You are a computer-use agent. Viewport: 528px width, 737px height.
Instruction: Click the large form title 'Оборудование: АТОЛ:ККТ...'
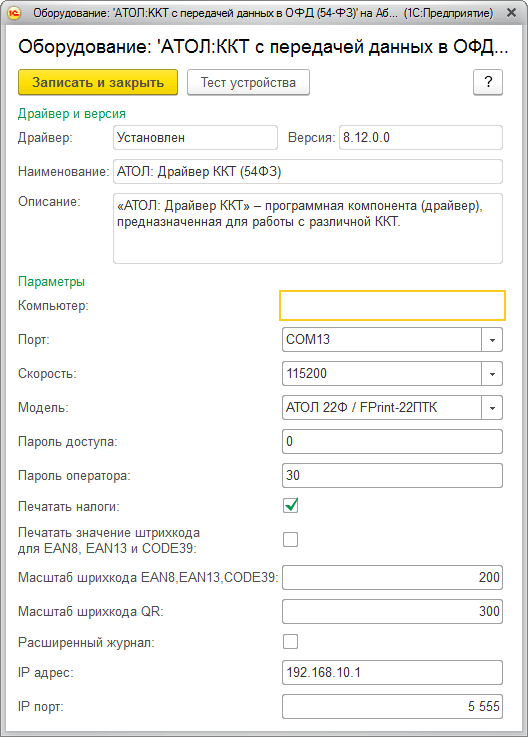[x=263, y=47]
